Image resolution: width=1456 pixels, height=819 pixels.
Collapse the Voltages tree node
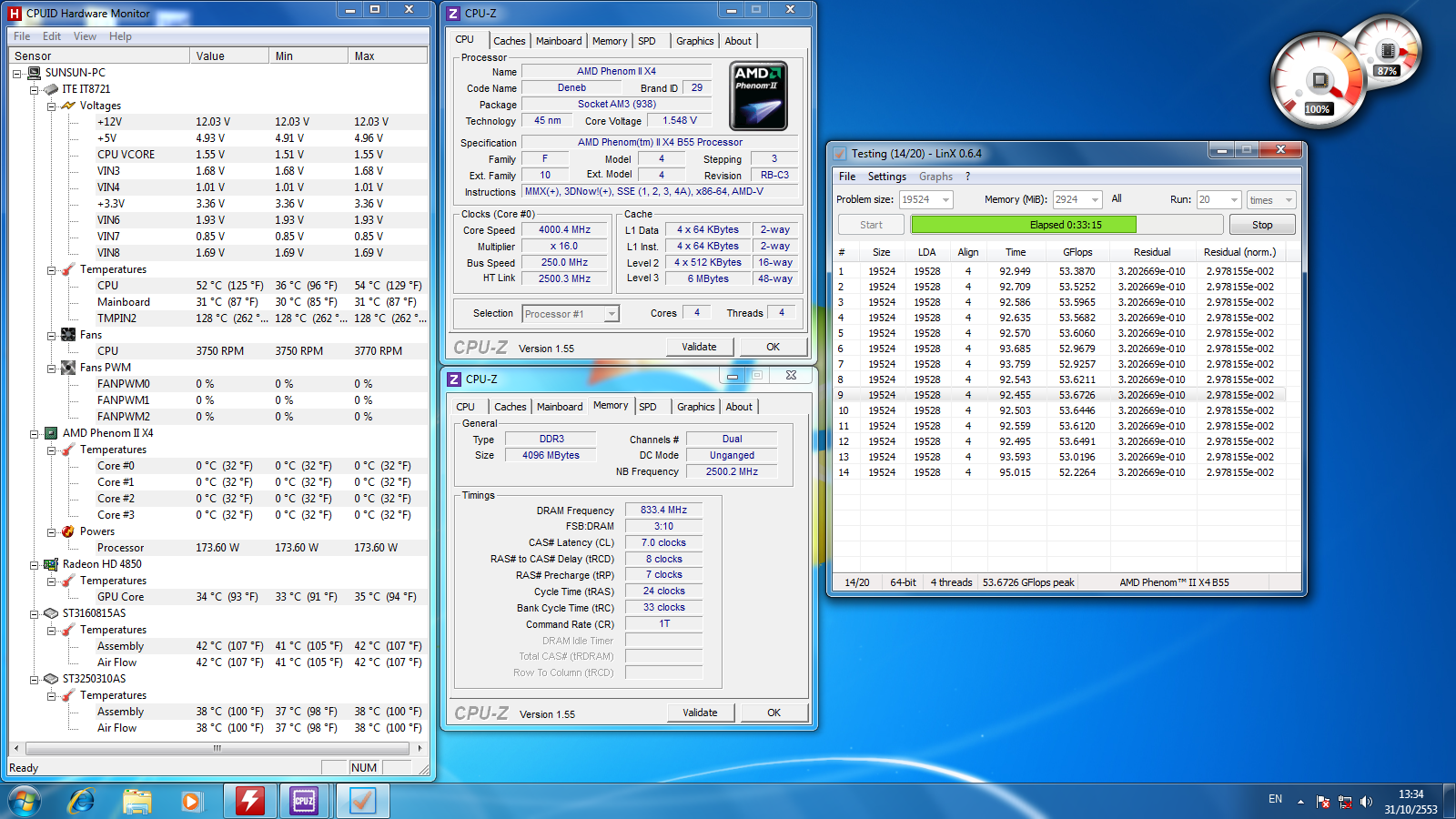pos(52,106)
